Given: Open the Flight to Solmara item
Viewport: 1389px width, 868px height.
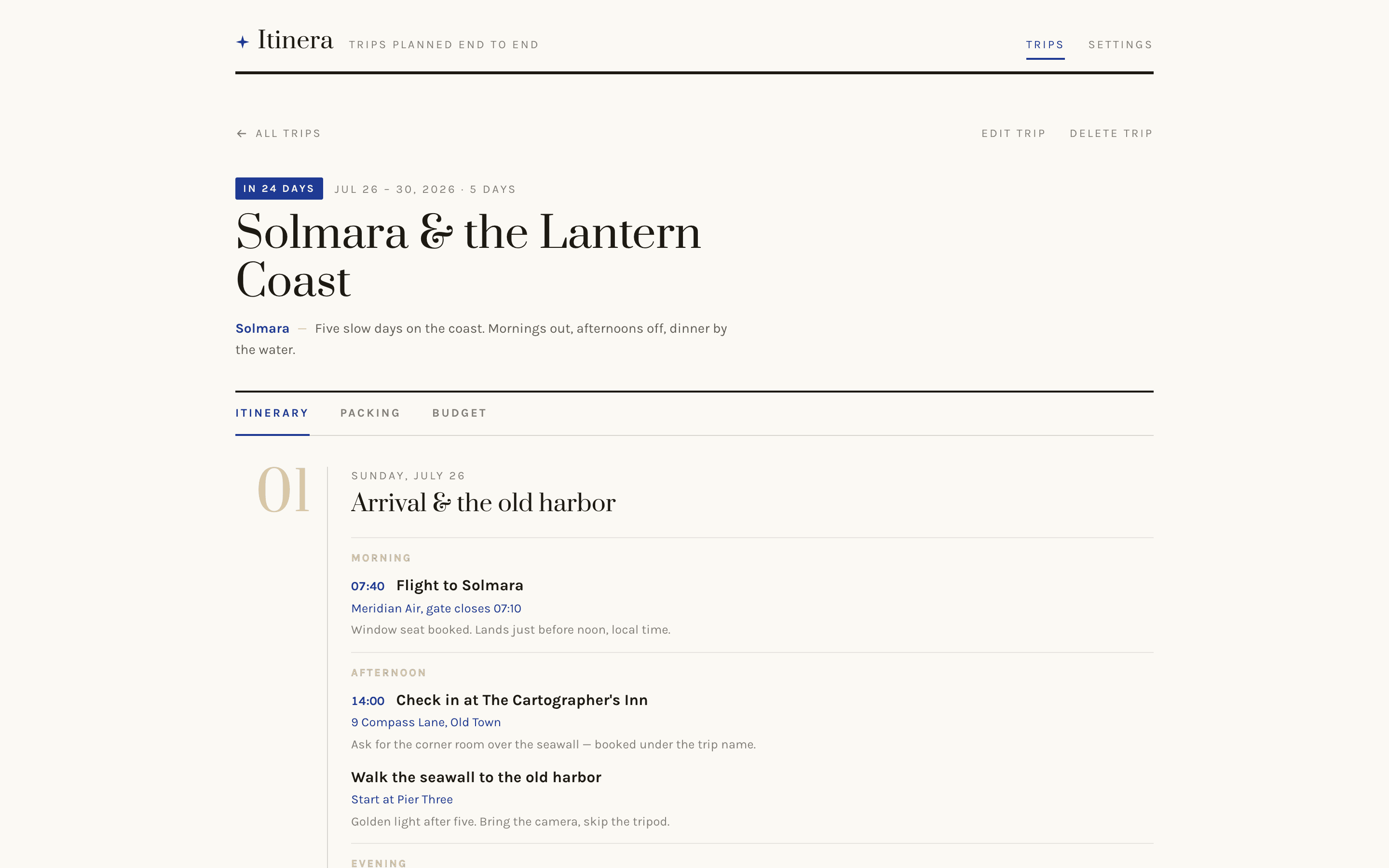Looking at the screenshot, I should (x=460, y=585).
